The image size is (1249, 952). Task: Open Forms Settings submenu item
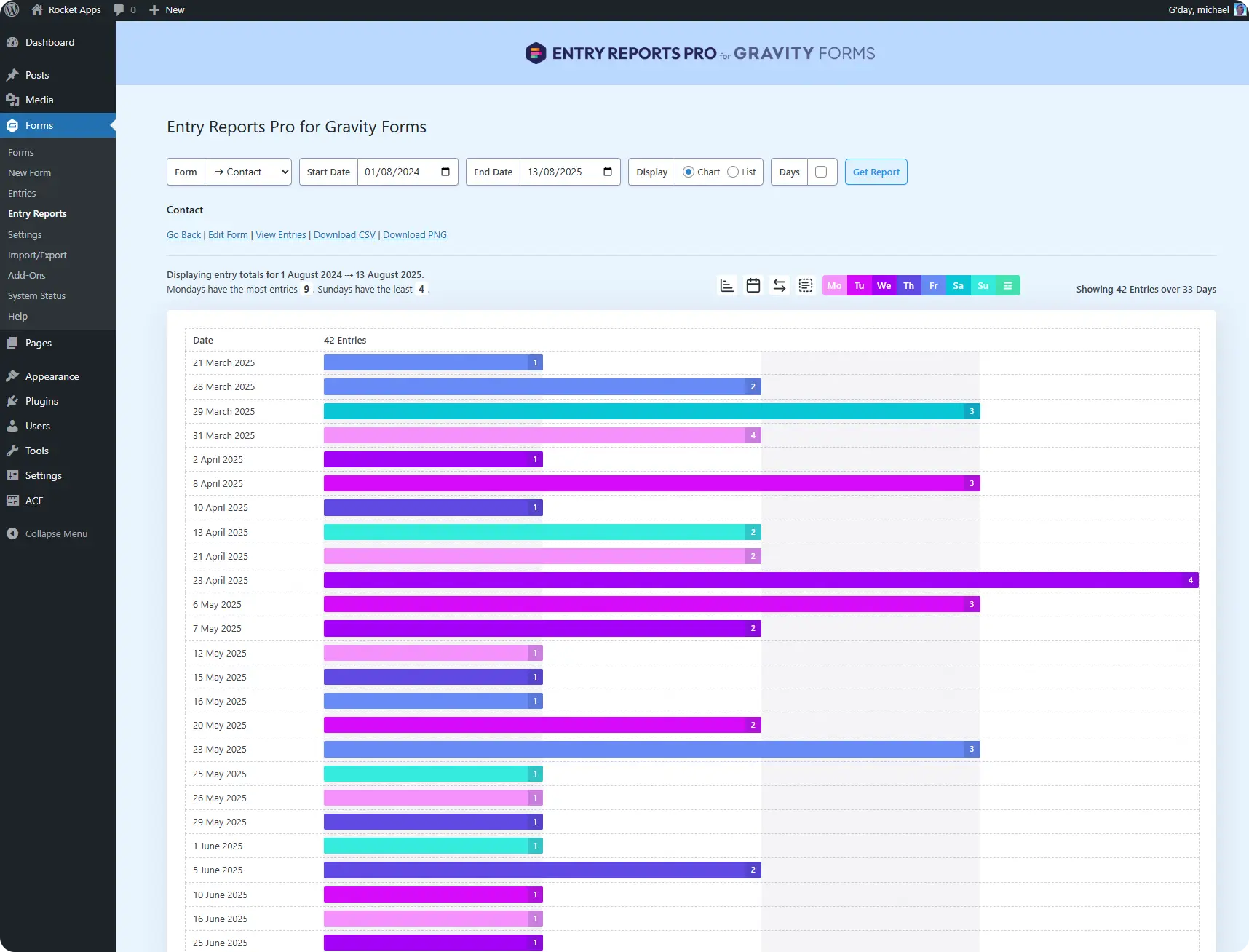[25, 234]
